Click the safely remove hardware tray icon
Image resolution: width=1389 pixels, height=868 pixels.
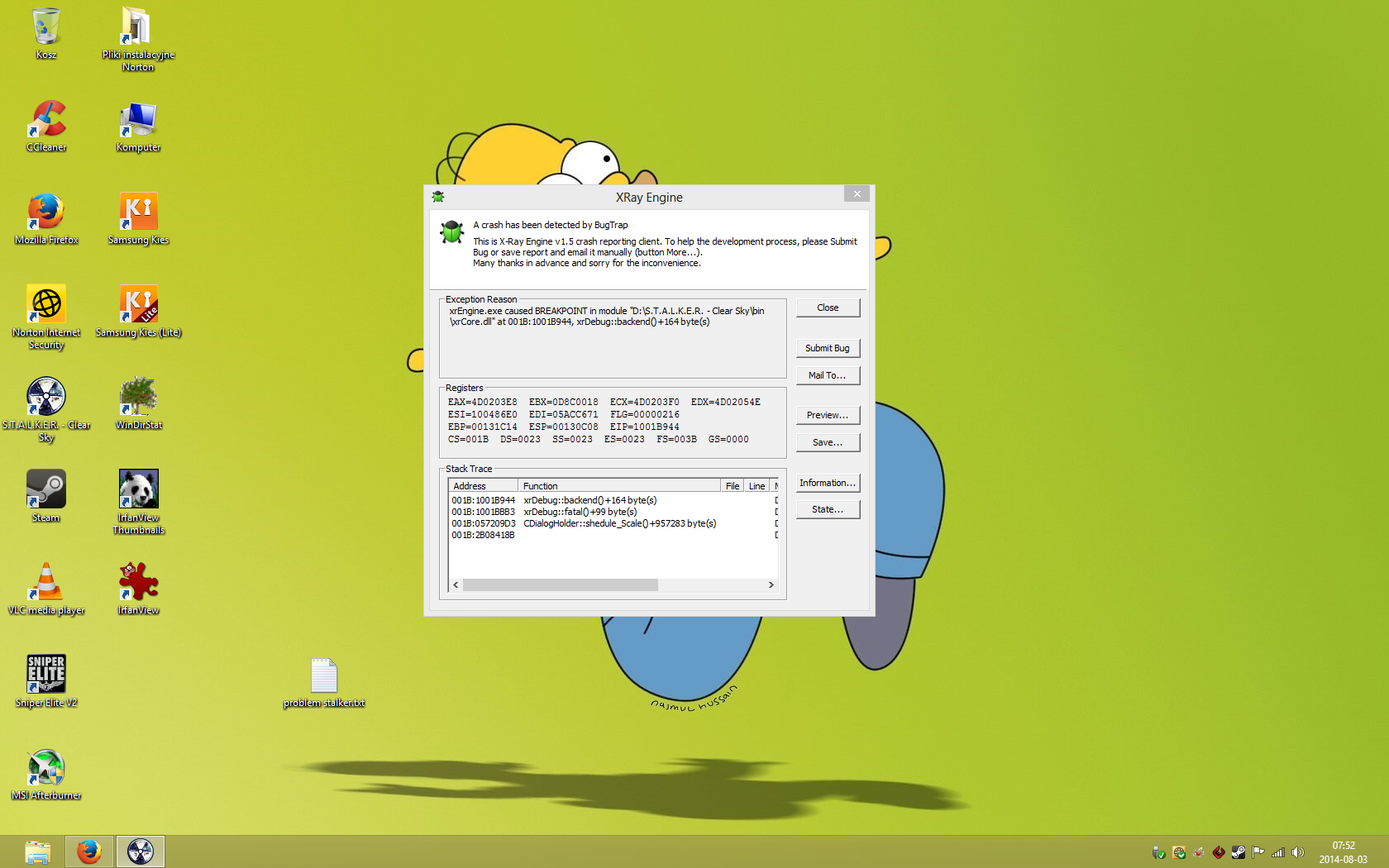[x=1159, y=852]
